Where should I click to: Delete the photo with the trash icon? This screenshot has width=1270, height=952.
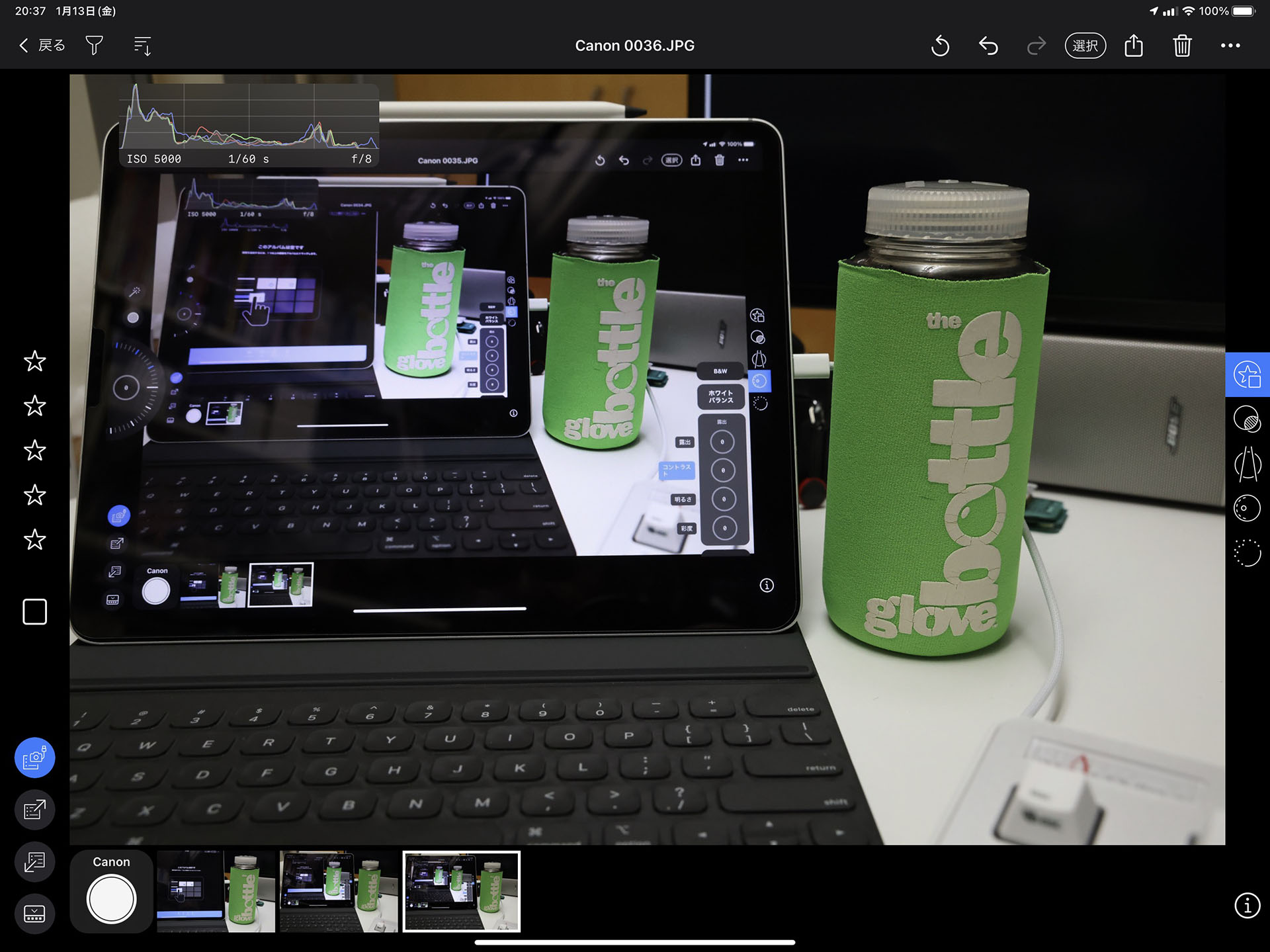tap(1182, 46)
